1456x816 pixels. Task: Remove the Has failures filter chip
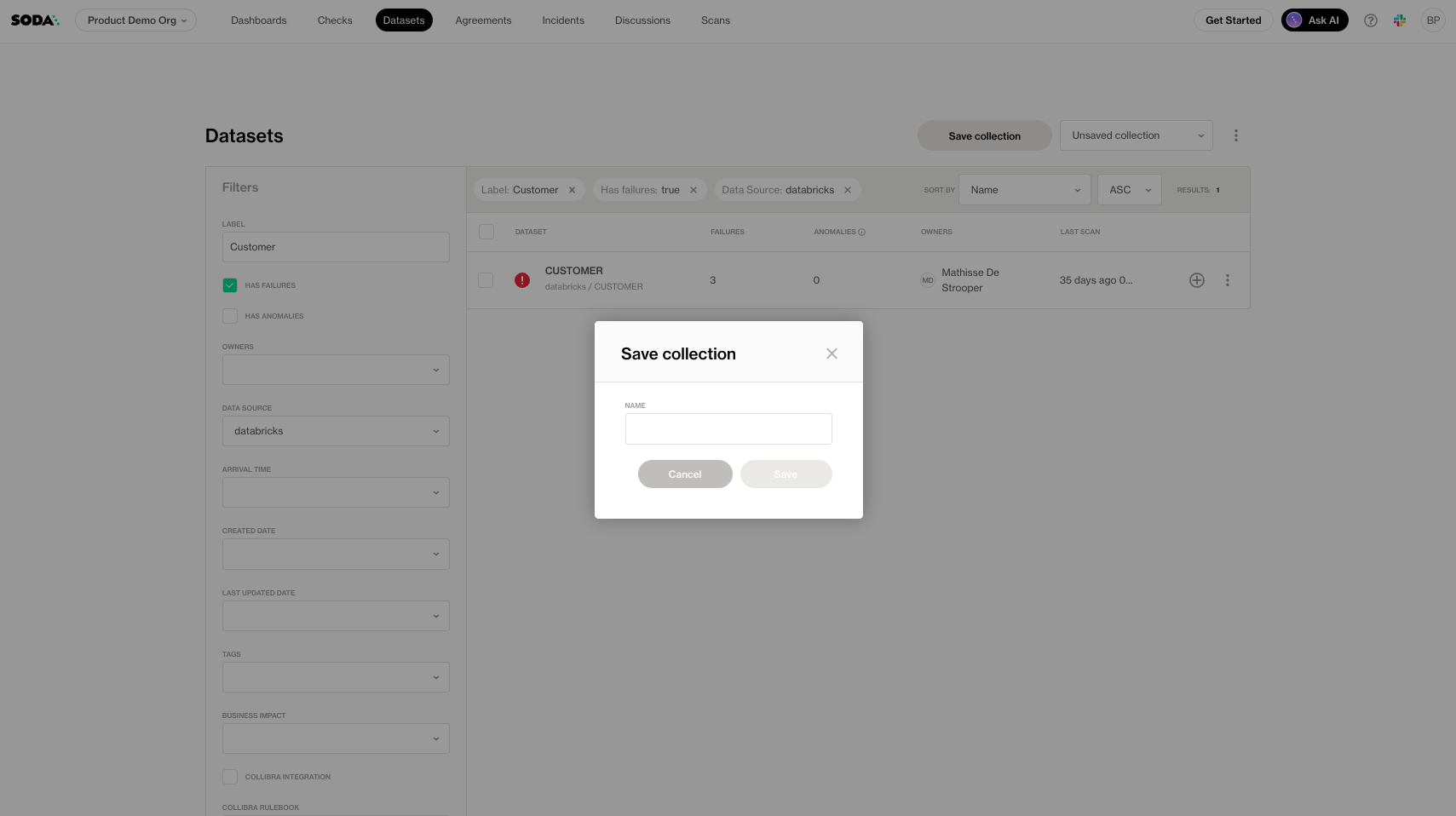coord(693,190)
